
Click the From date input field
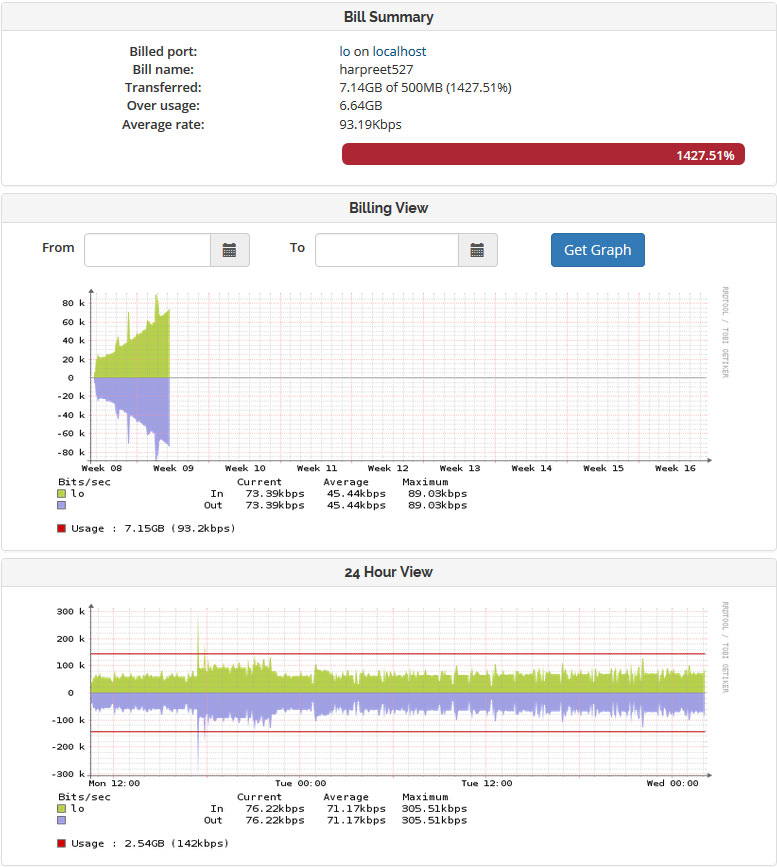coord(147,250)
